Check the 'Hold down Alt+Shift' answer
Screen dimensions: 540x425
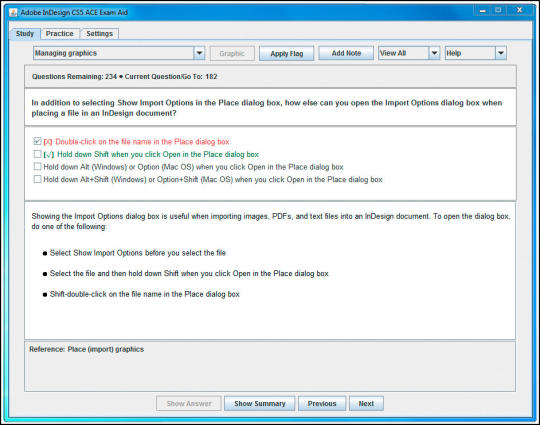tap(37, 179)
